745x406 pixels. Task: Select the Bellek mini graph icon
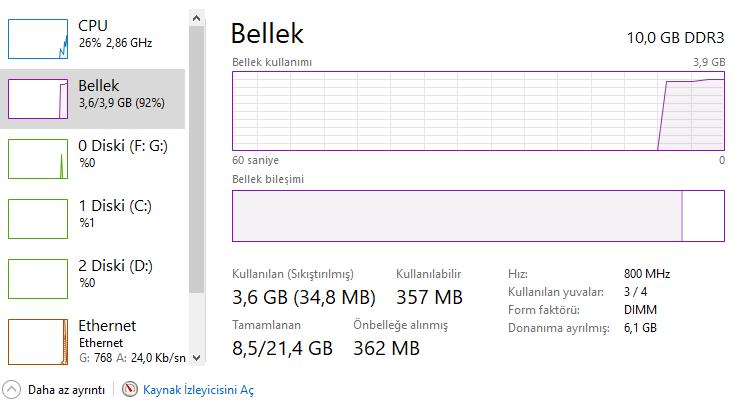38,98
